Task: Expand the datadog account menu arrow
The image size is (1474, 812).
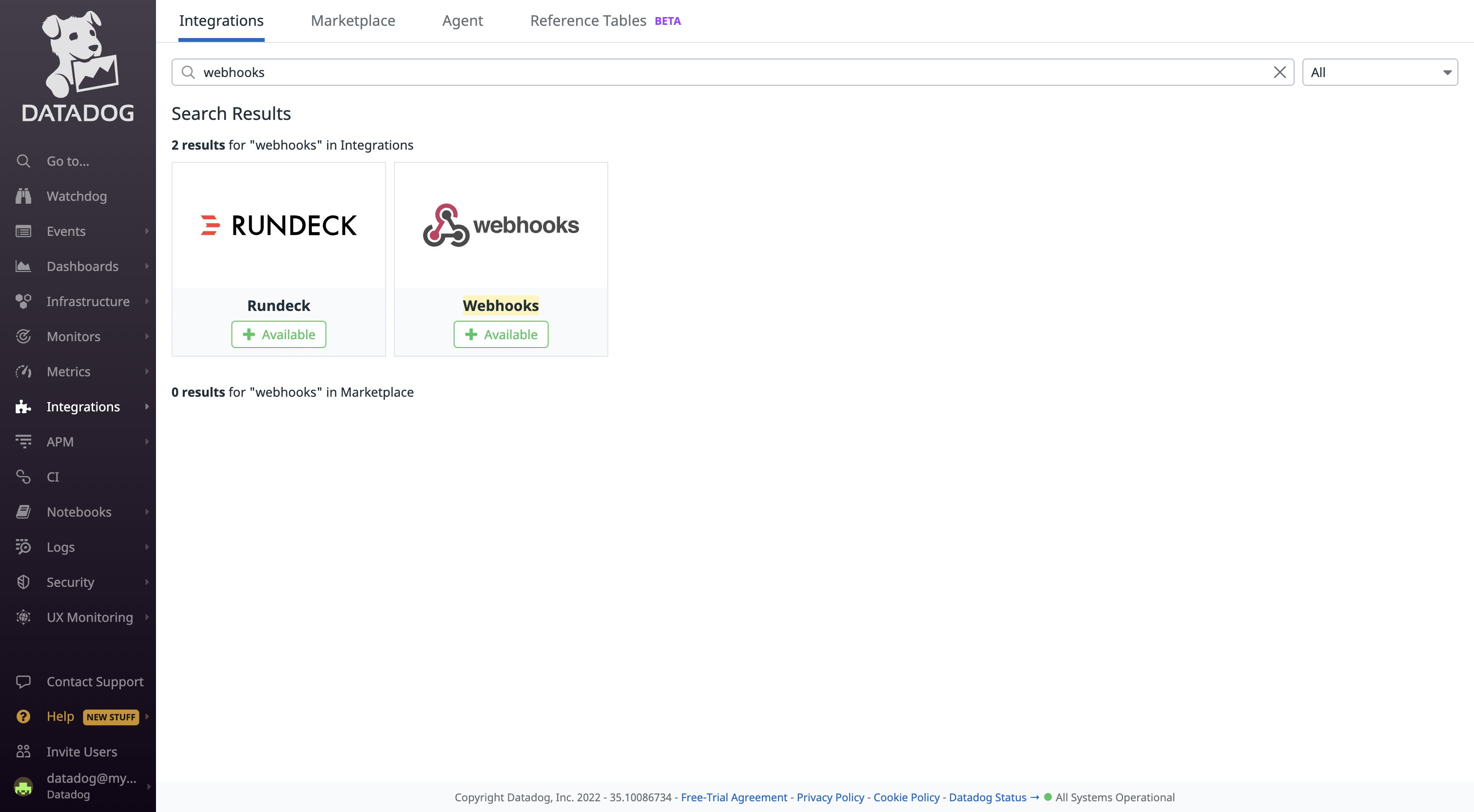Action: (148, 786)
